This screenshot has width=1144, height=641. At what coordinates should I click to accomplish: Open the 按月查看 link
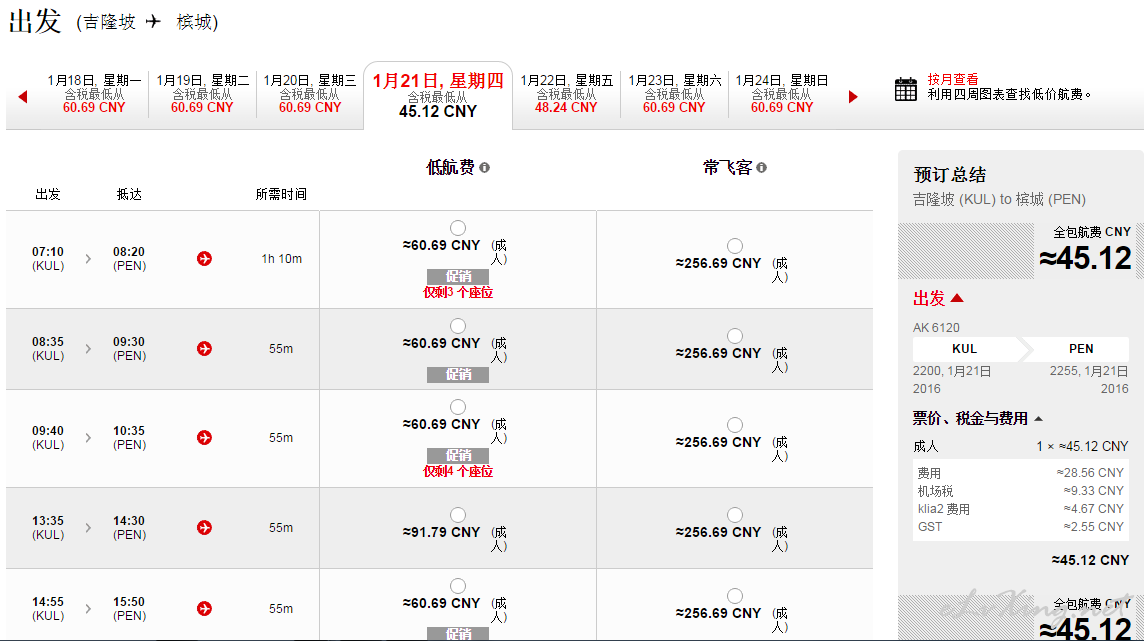pos(953,79)
